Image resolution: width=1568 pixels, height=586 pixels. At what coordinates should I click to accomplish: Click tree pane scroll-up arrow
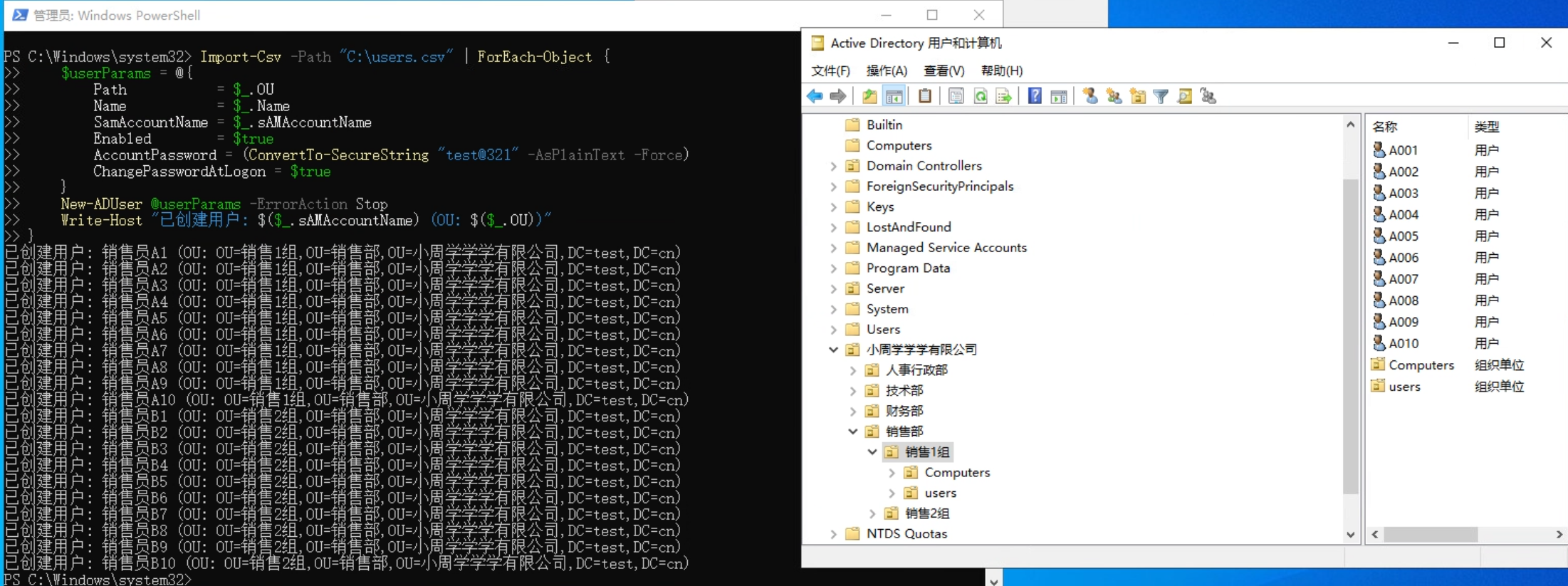1350,124
